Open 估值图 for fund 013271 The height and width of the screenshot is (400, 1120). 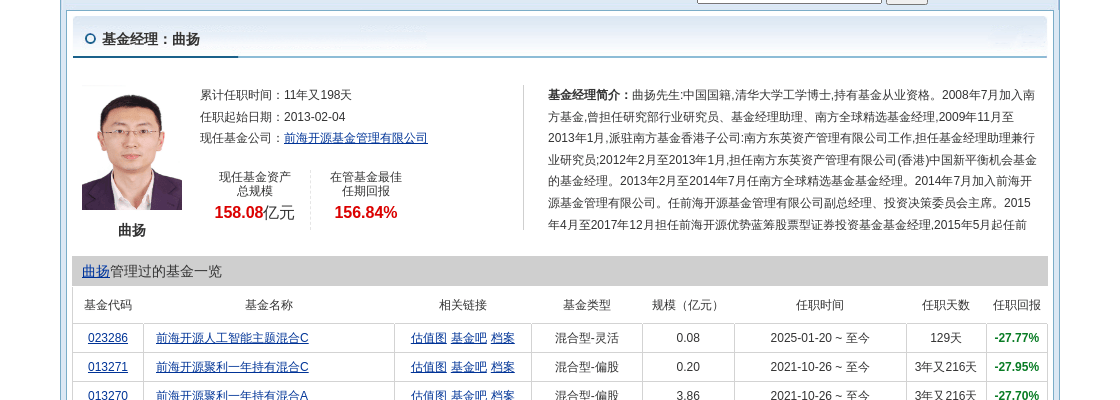[x=429, y=367]
